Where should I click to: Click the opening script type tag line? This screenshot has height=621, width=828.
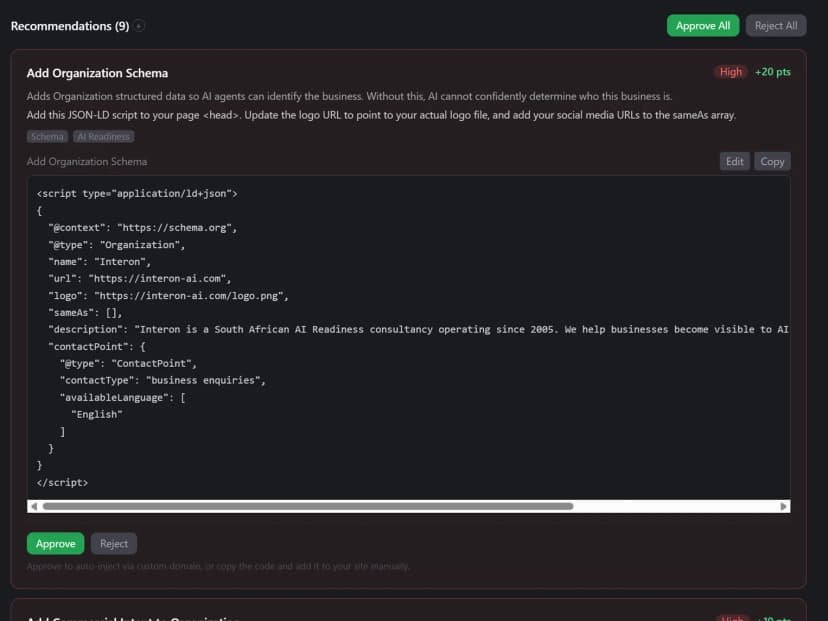137,193
